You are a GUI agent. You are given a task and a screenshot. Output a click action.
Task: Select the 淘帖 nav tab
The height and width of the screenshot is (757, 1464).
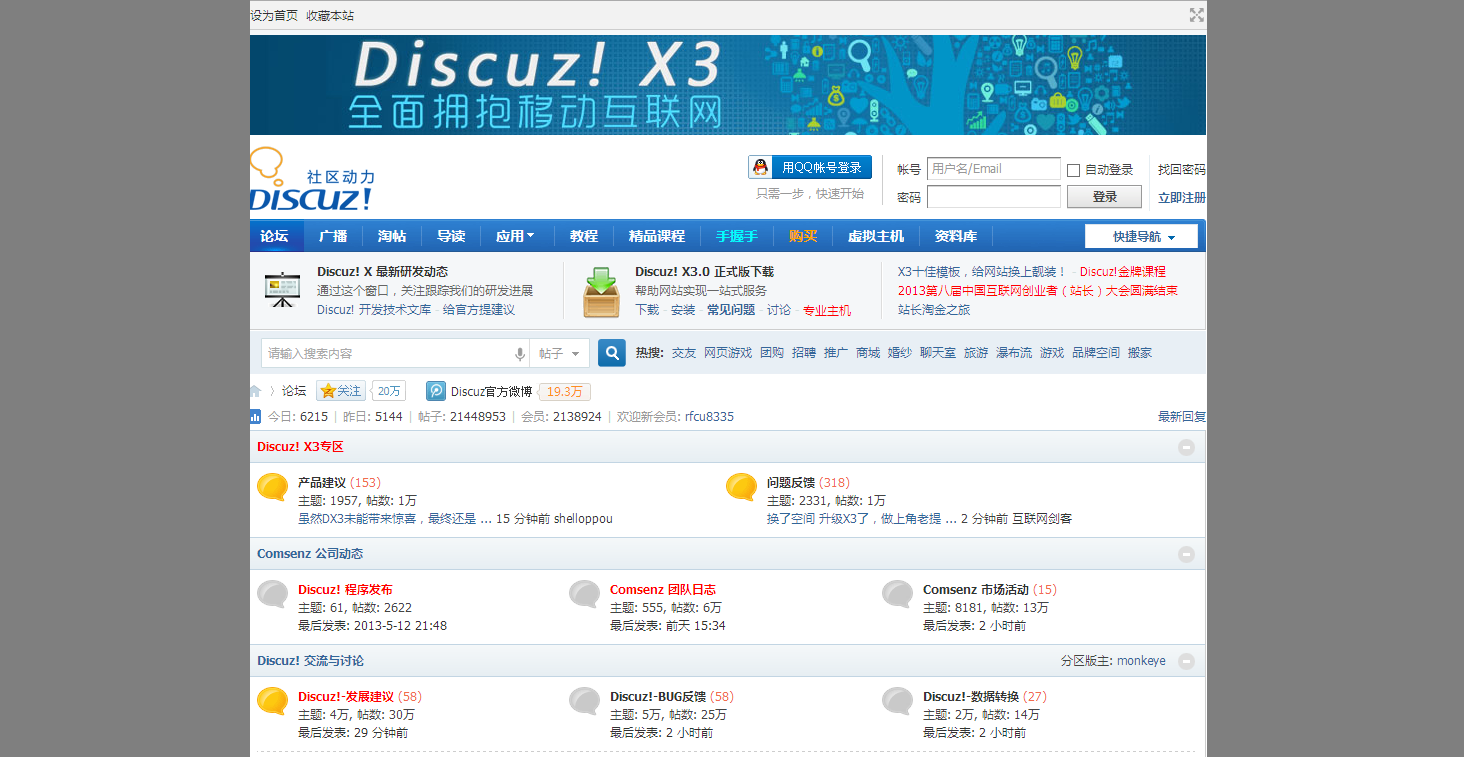click(392, 236)
